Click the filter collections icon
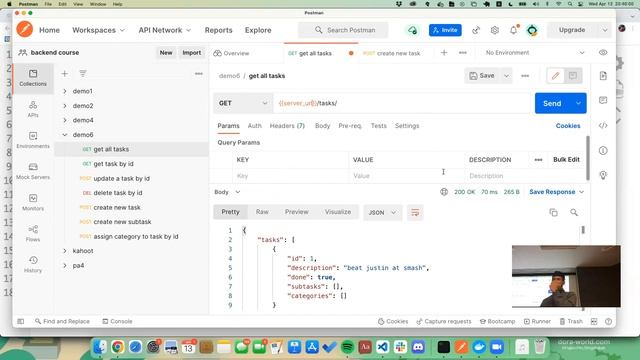The width and height of the screenshot is (640, 360). point(83,73)
